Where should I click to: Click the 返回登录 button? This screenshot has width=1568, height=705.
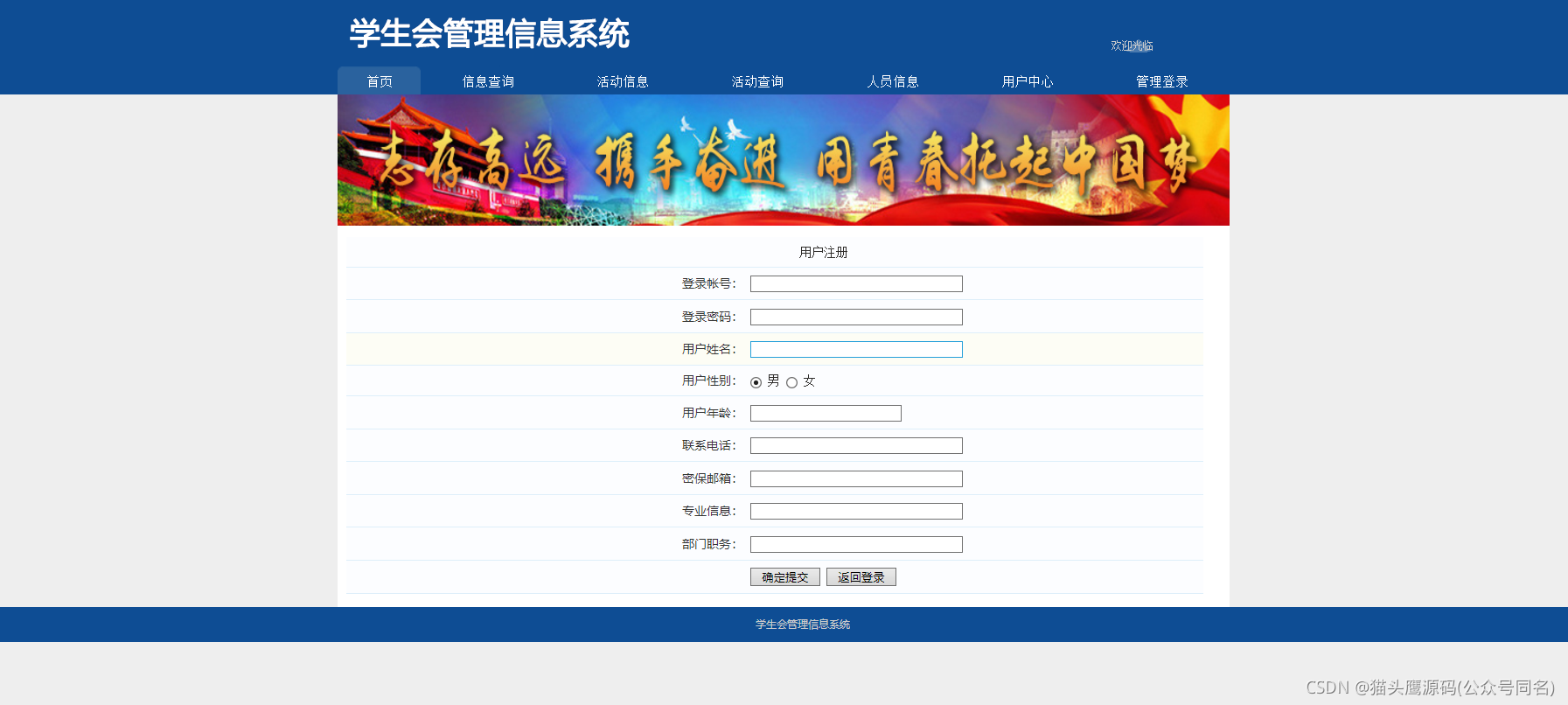click(x=861, y=577)
